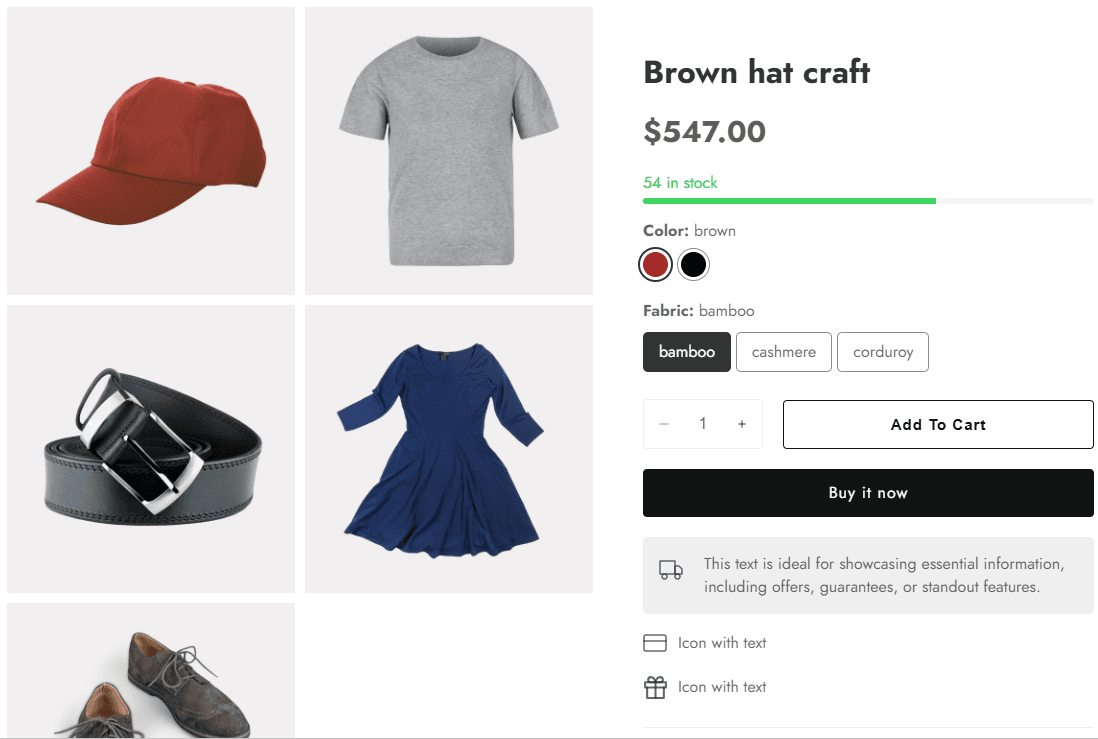Click the Brown hat craft title

(756, 72)
